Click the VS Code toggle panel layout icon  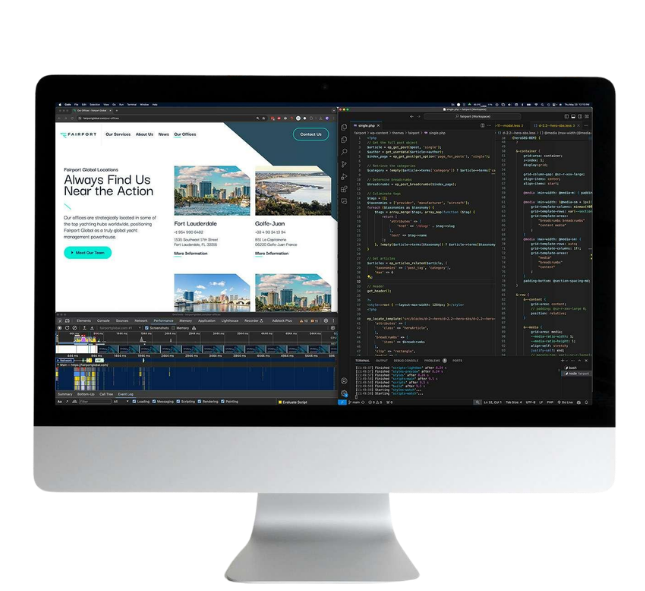pyautogui.click(x=573, y=117)
